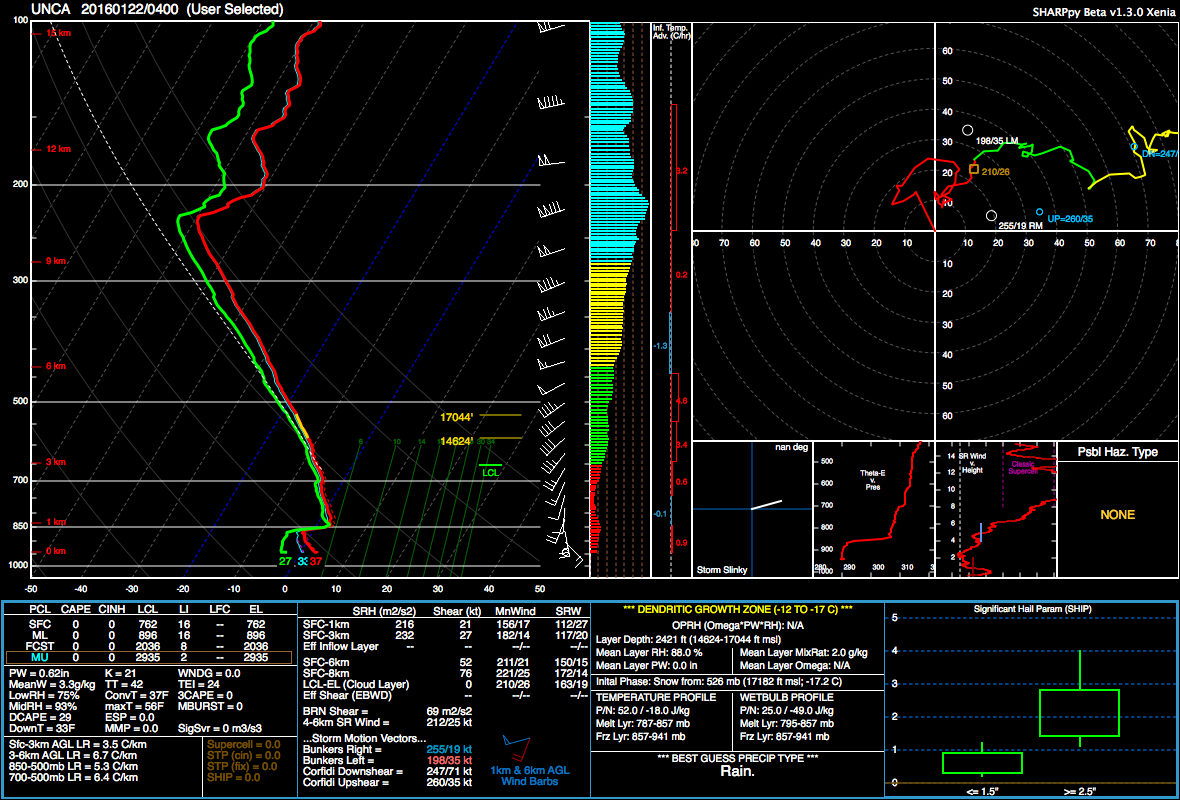The width and height of the screenshot is (1180, 800).
Task: Click the "Theta-E v. Pres" inset label
Action: coord(871,480)
